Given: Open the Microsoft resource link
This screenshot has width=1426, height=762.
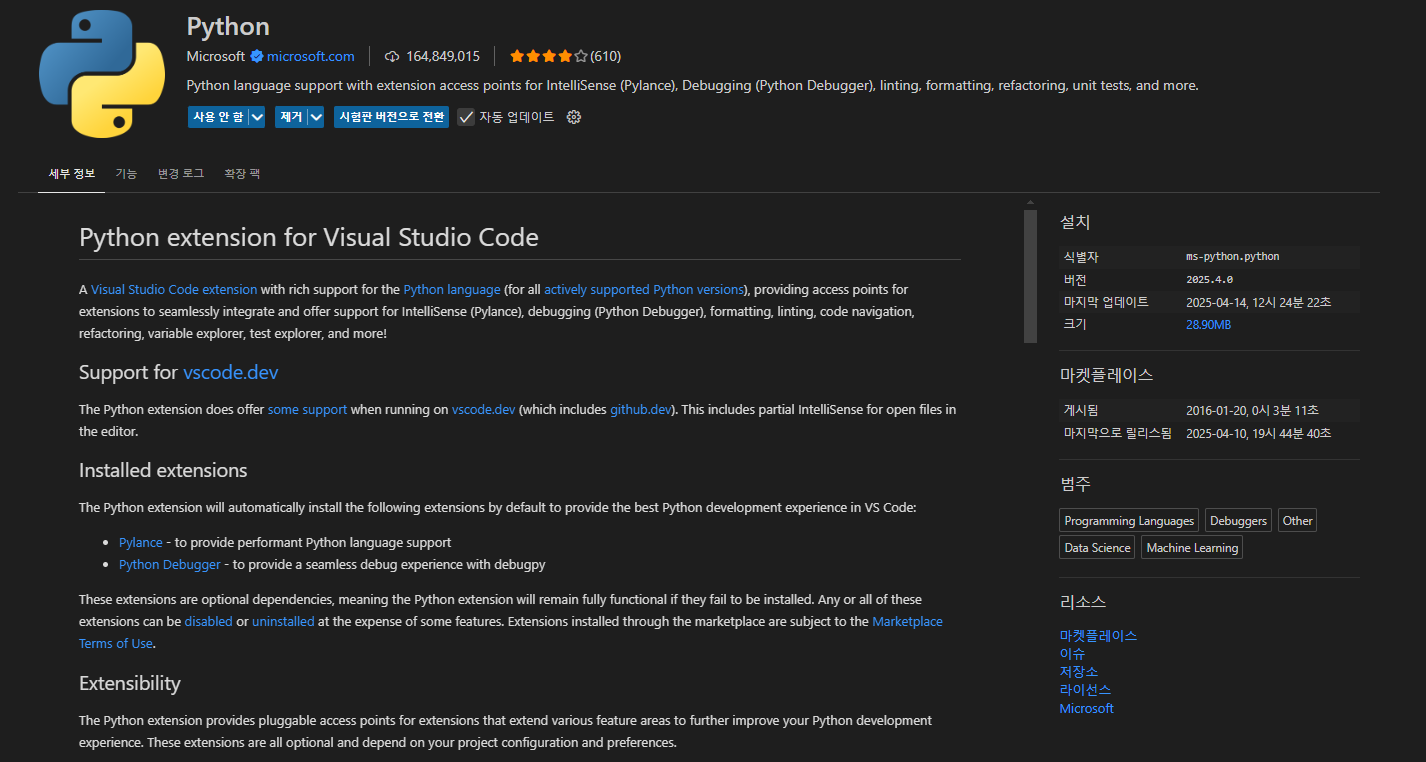Looking at the screenshot, I should 1087,708.
